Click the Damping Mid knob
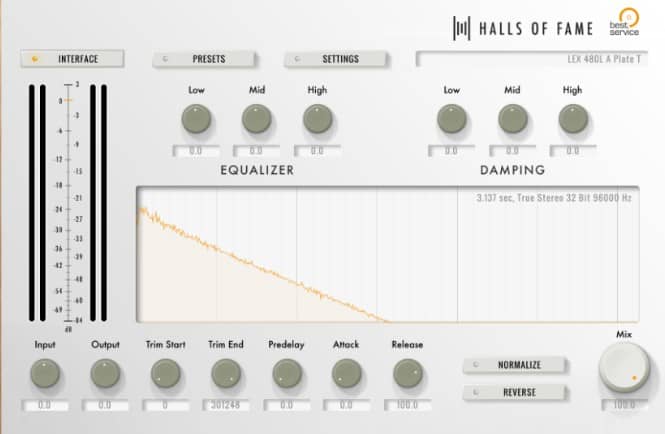This screenshot has width=665, height=434. pyautogui.click(x=513, y=119)
